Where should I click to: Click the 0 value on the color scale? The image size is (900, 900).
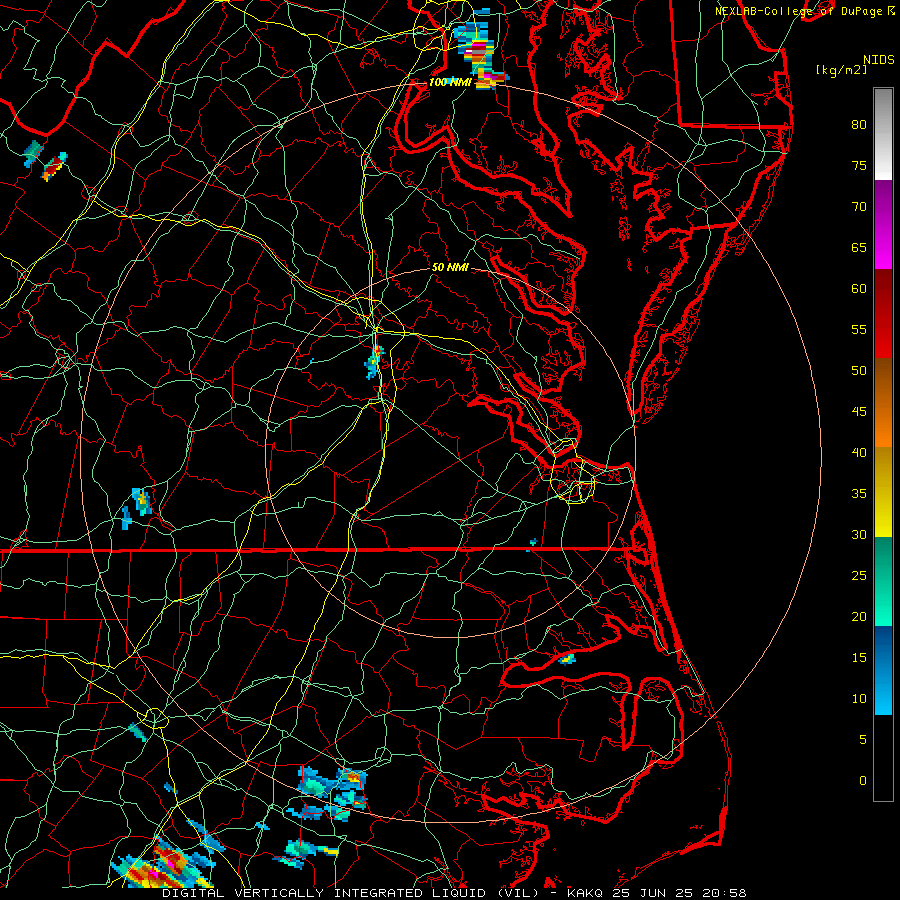click(863, 781)
